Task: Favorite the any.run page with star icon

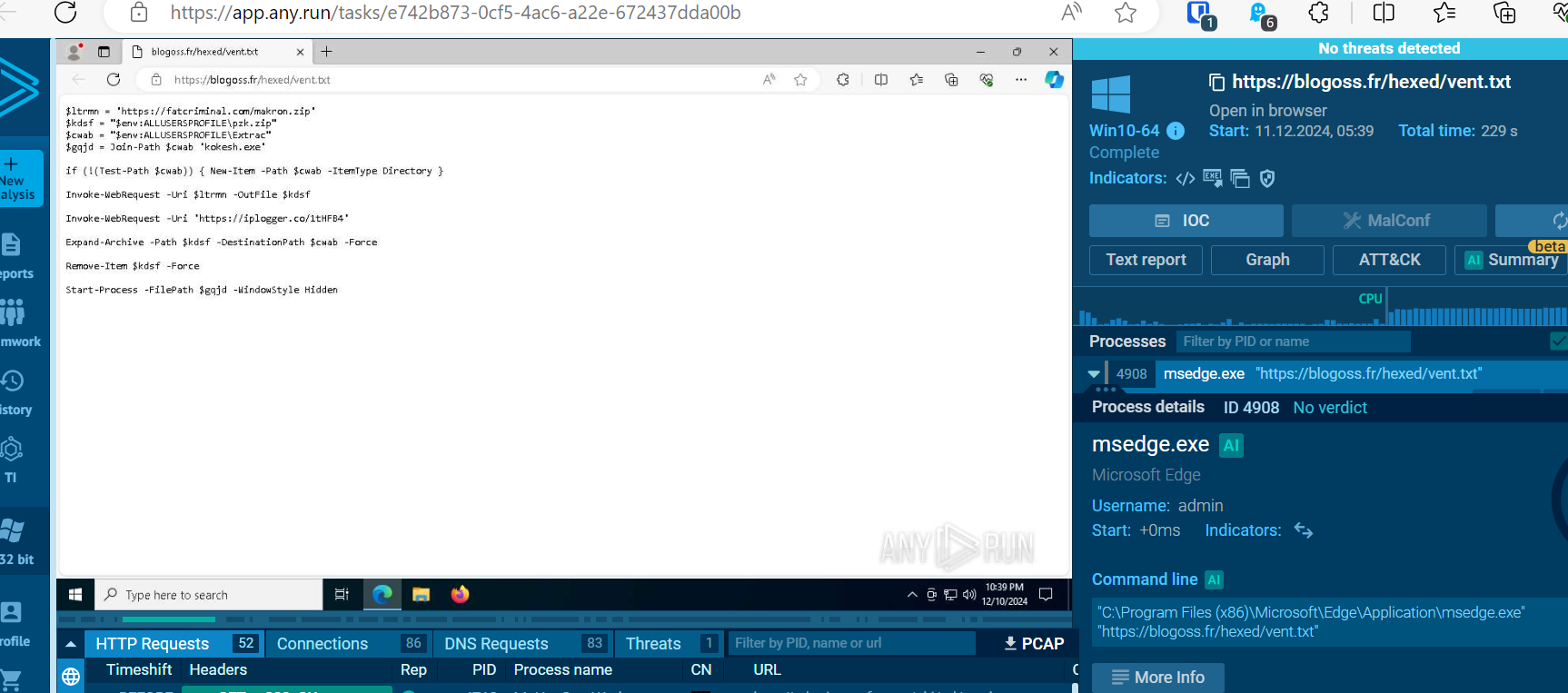Action: pos(1126,13)
